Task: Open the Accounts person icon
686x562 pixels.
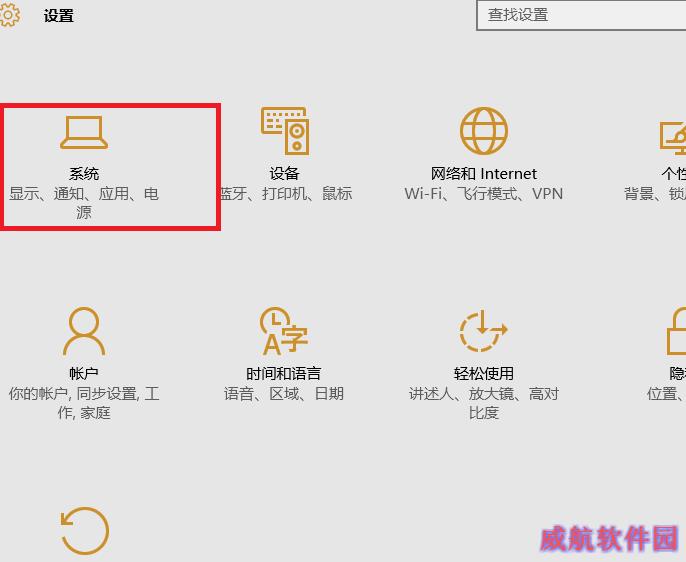Action: point(84,332)
